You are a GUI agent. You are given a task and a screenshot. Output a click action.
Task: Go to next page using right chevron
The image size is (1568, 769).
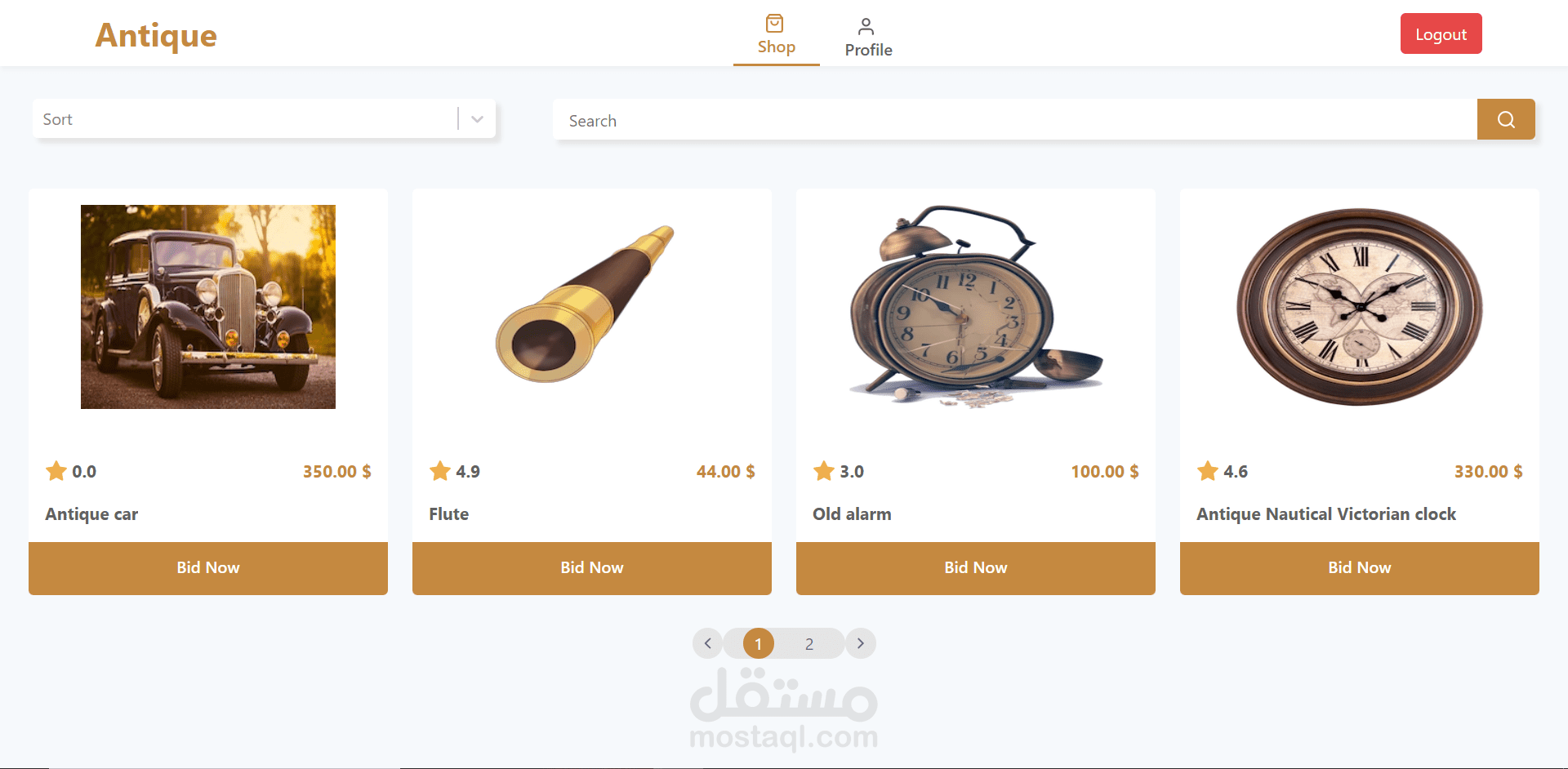click(x=861, y=643)
